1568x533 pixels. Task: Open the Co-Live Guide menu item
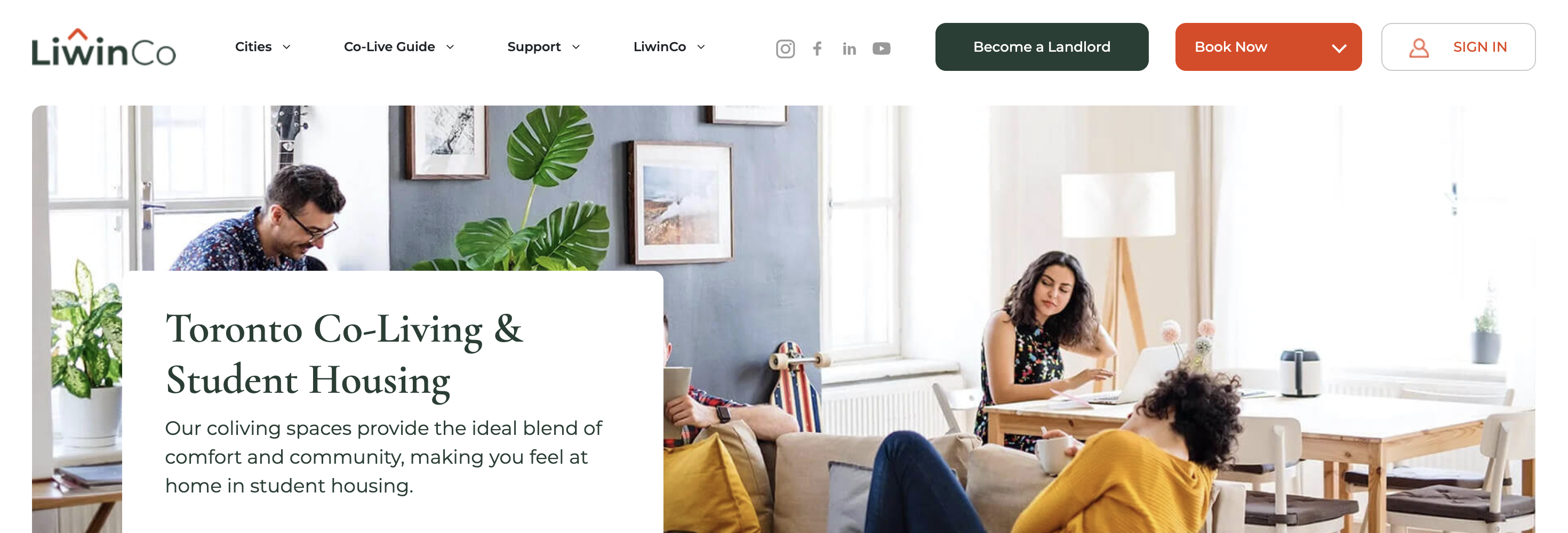pyautogui.click(x=389, y=47)
